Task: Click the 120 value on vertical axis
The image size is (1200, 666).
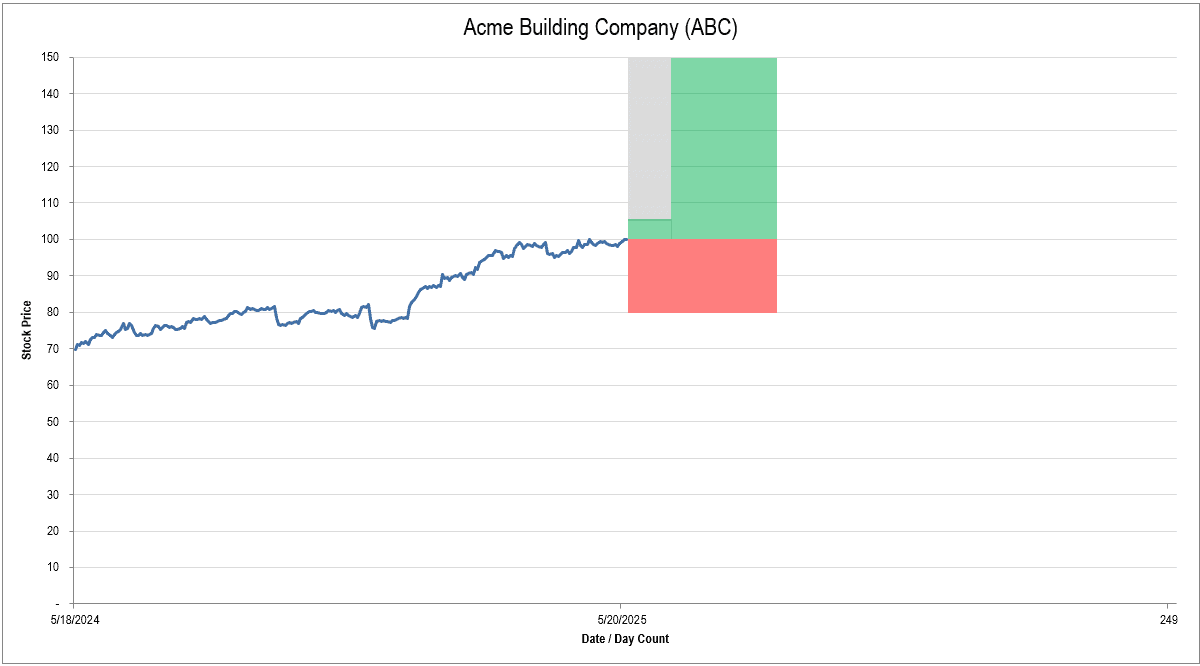Action: tap(52, 166)
